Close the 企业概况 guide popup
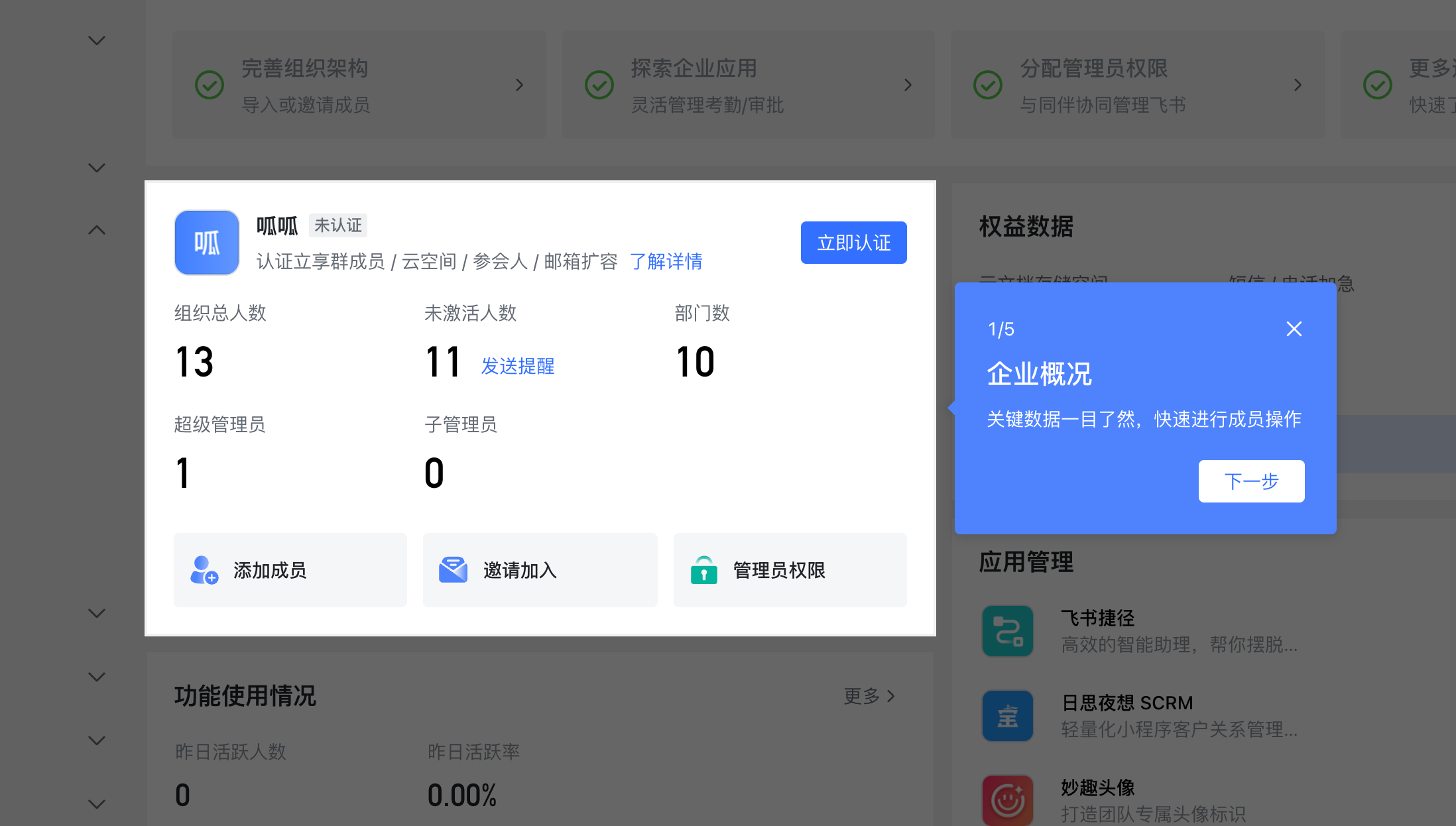The height and width of the screenshot is (826, 1456). coord(1294,329)
